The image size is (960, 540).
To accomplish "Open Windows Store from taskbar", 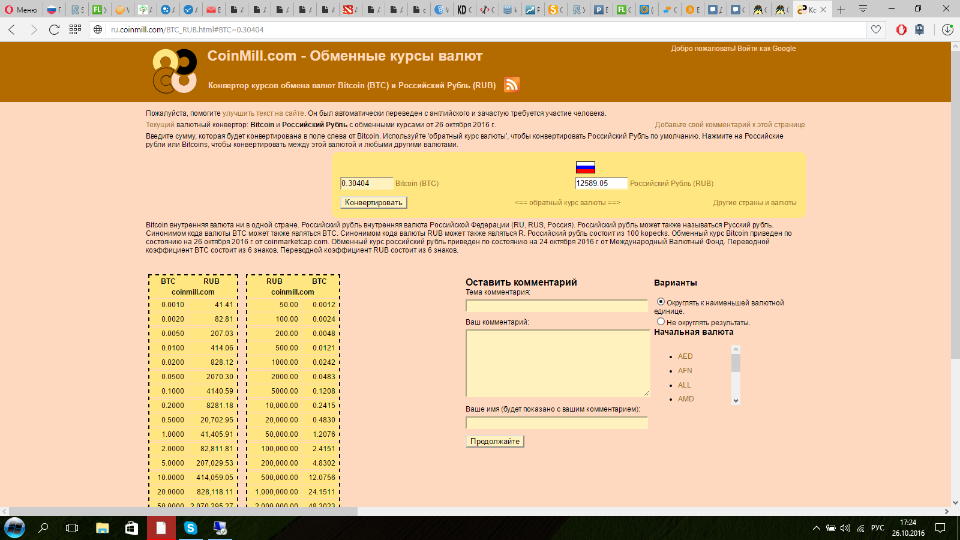I will pos(131,528).
